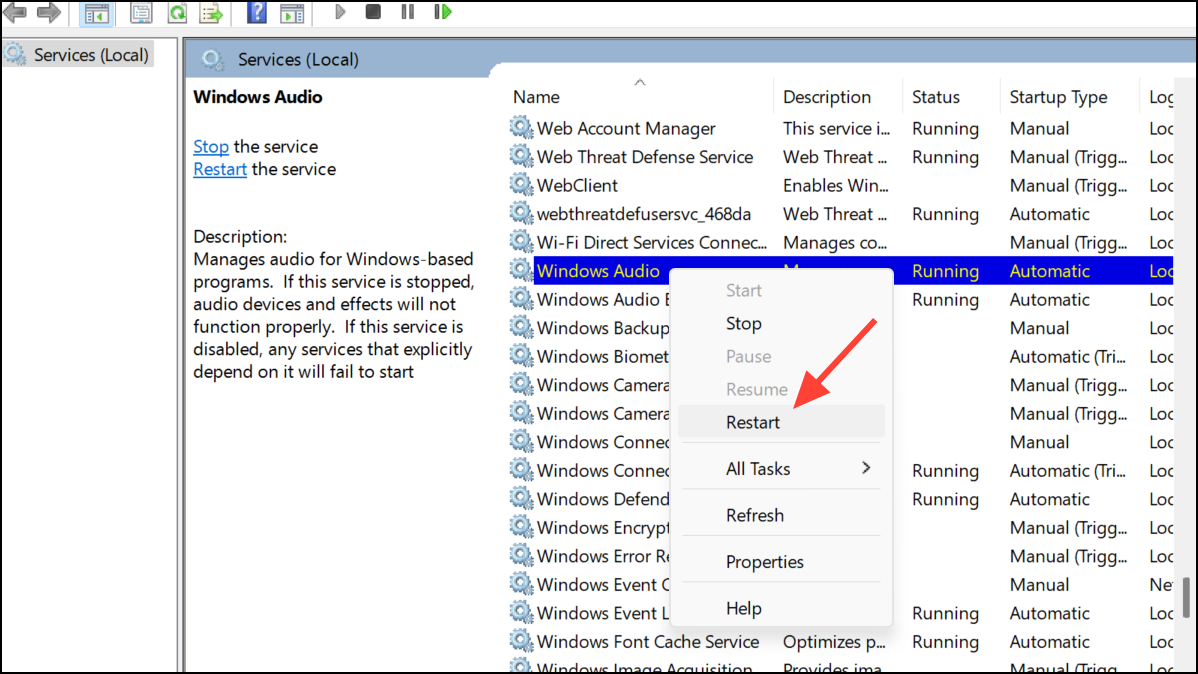This screenshot has height=674, width=1198.
Task: Select the Windows Error Re... service row
Action: click(603, 556)
